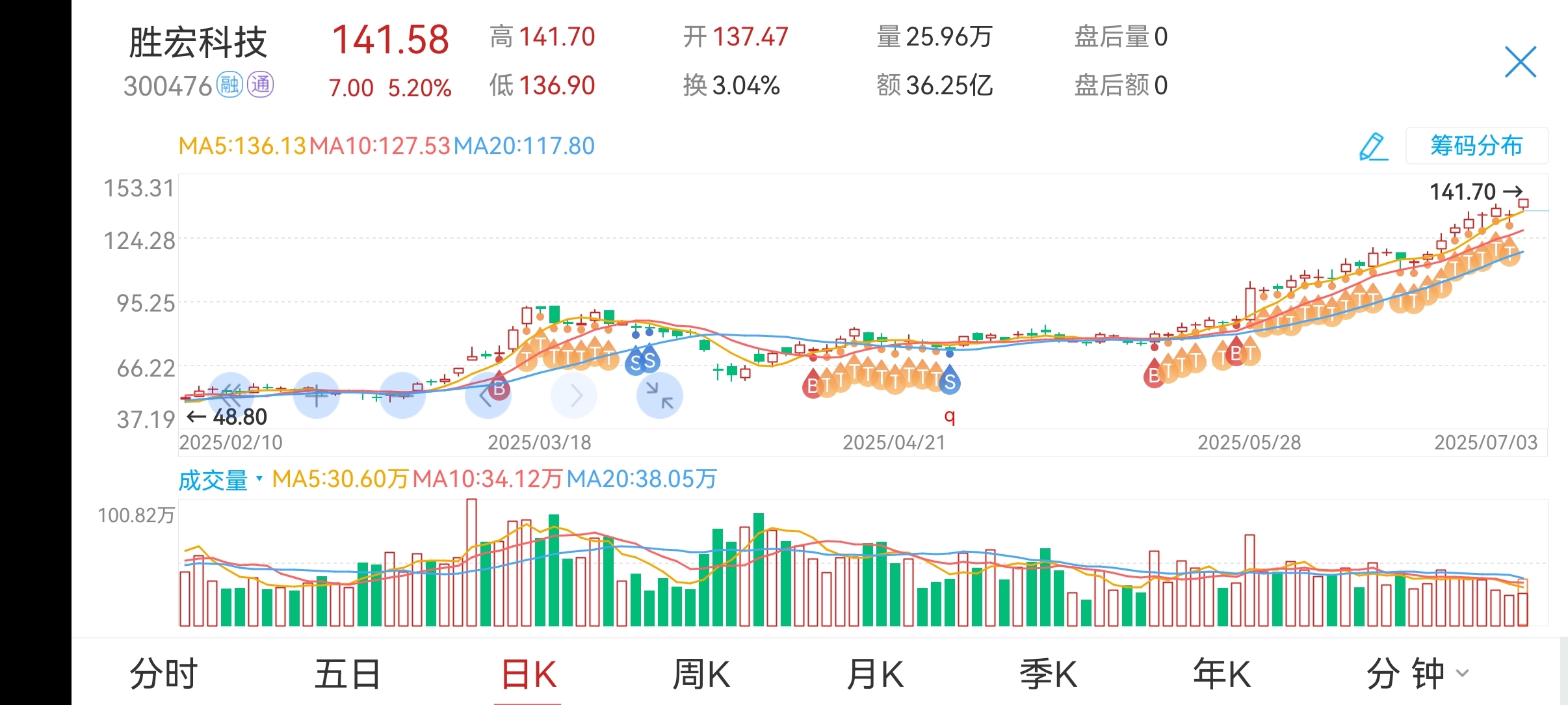Tap the volume MA10:34.12万 label
Viewport: 1568px width, 705px height.
pos(488,479)
